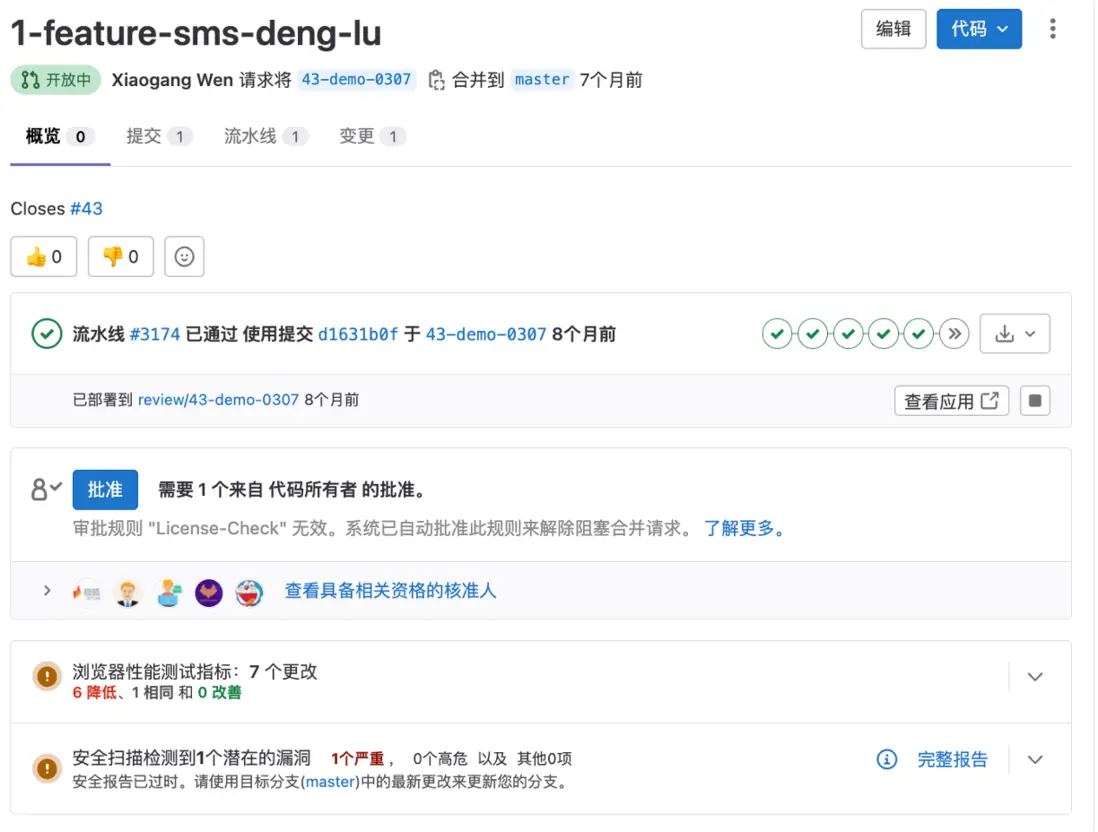Viewport: 1098px width, 832px height.
Task: Copy the source branch name icon
Action: 436,80
